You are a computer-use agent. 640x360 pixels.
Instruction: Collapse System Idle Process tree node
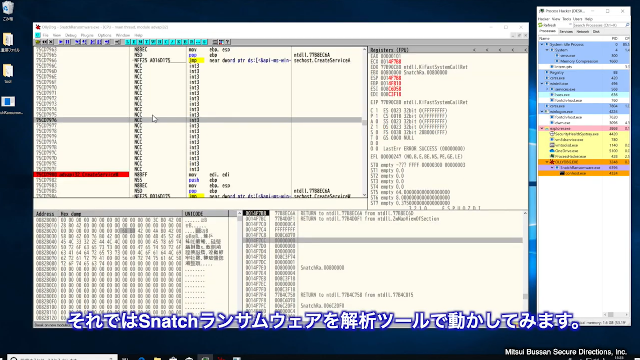[x=541, y=44]
